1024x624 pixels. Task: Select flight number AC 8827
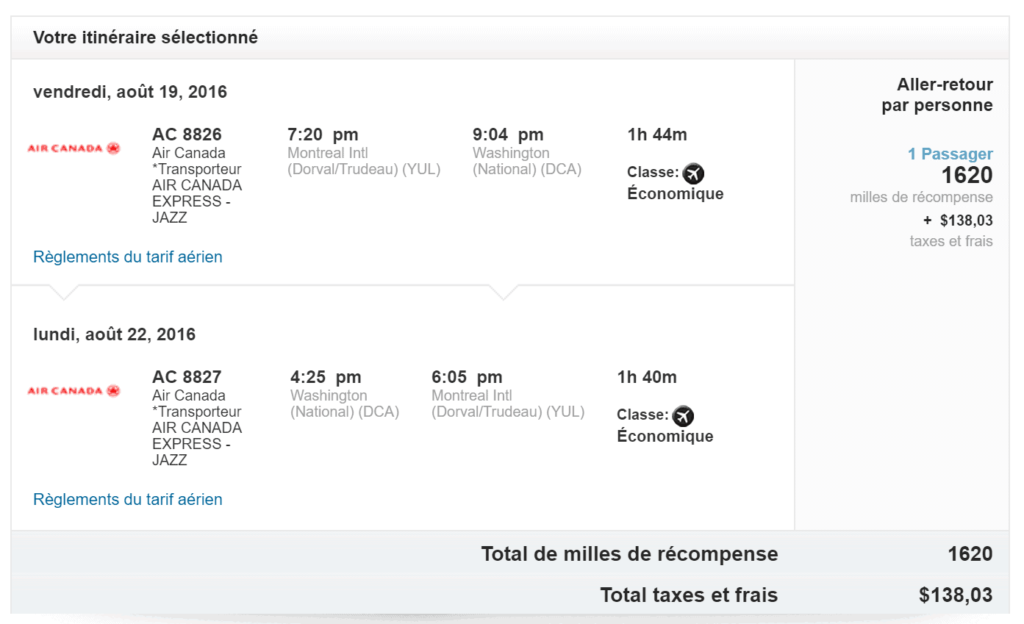(187, 377)
